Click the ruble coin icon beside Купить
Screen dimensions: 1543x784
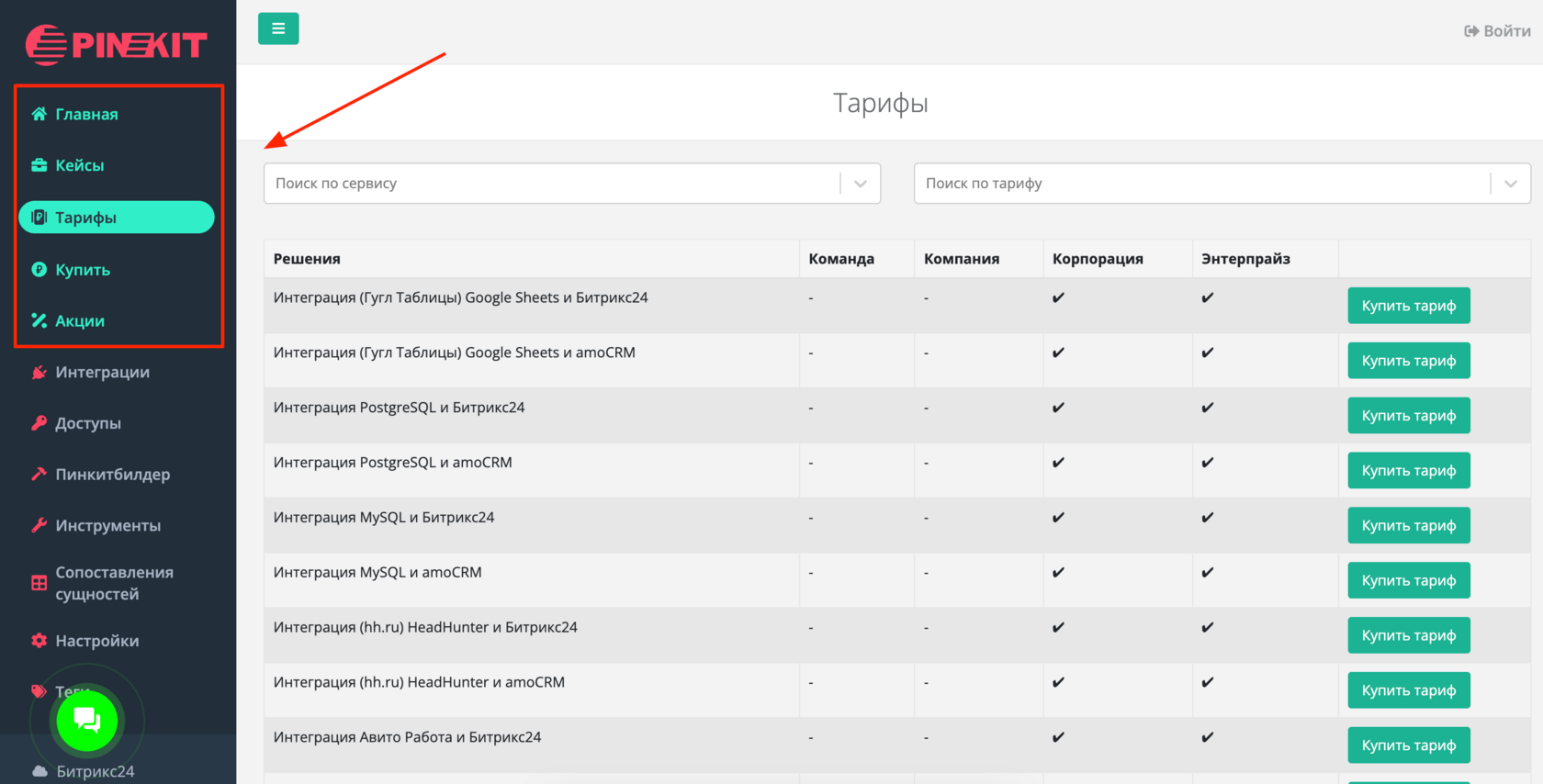click(x=39, y=270)
